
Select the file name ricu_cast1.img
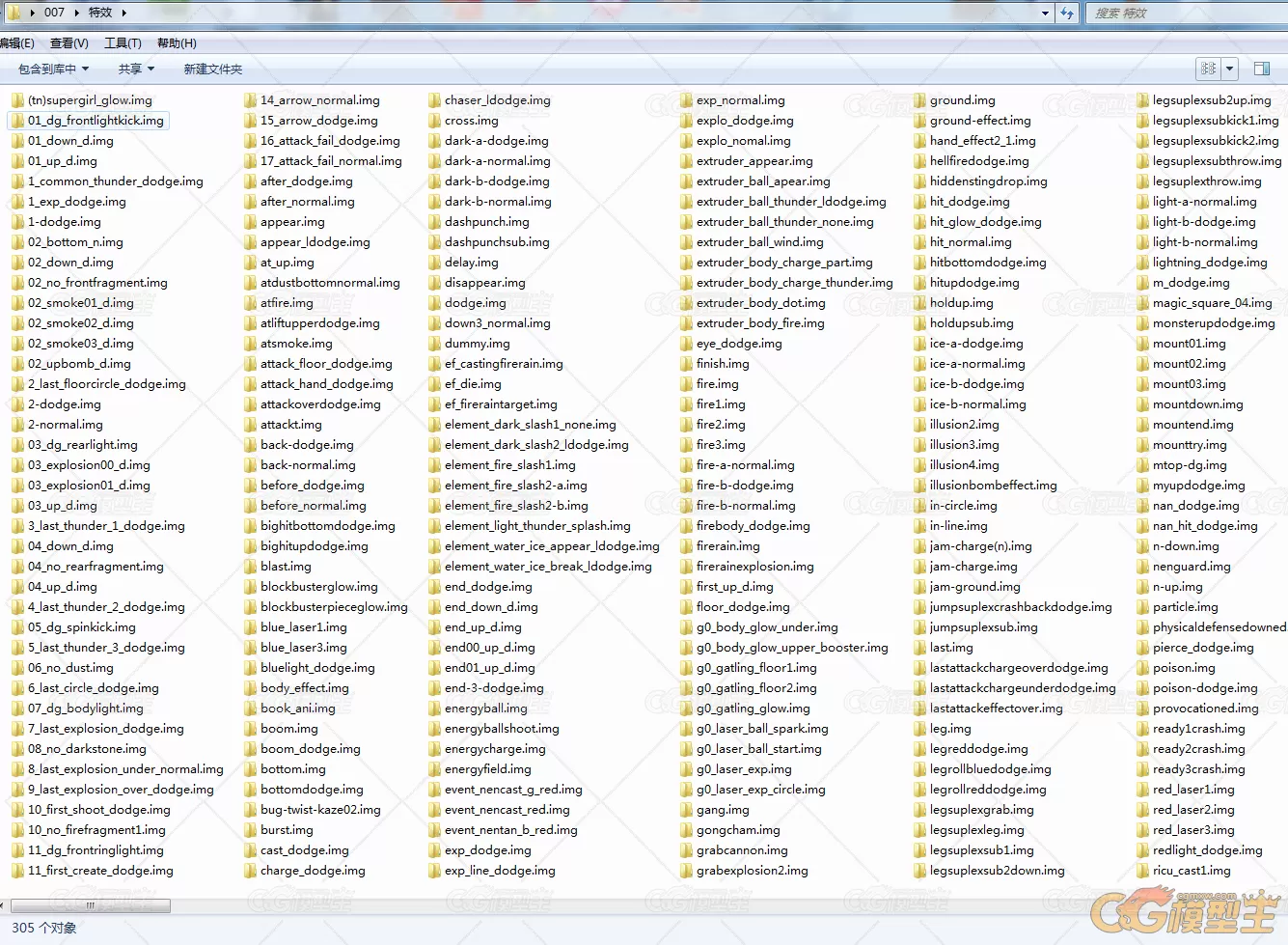pyautogui.click(x=1192, y=871)
